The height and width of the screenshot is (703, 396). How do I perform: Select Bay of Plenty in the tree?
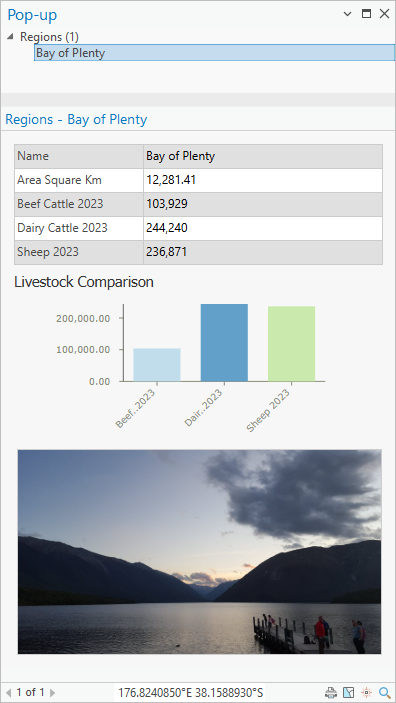(214, 53)
